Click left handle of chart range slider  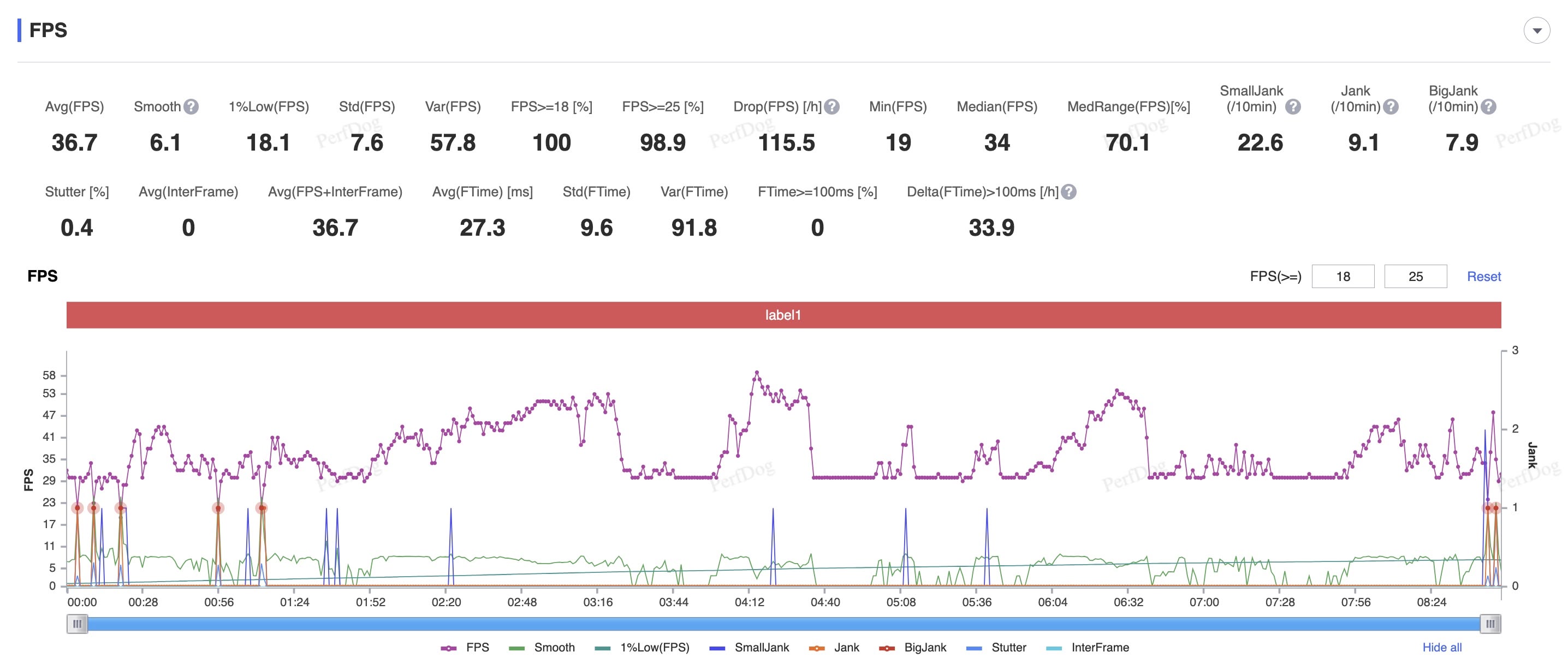pos(78,623)
